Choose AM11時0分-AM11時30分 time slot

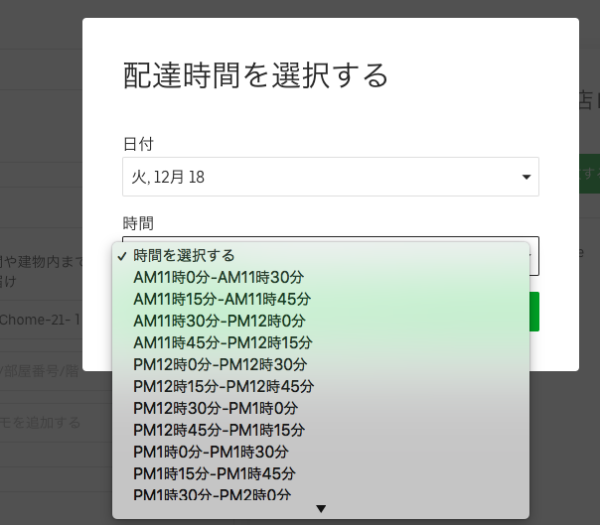[321, 277]
